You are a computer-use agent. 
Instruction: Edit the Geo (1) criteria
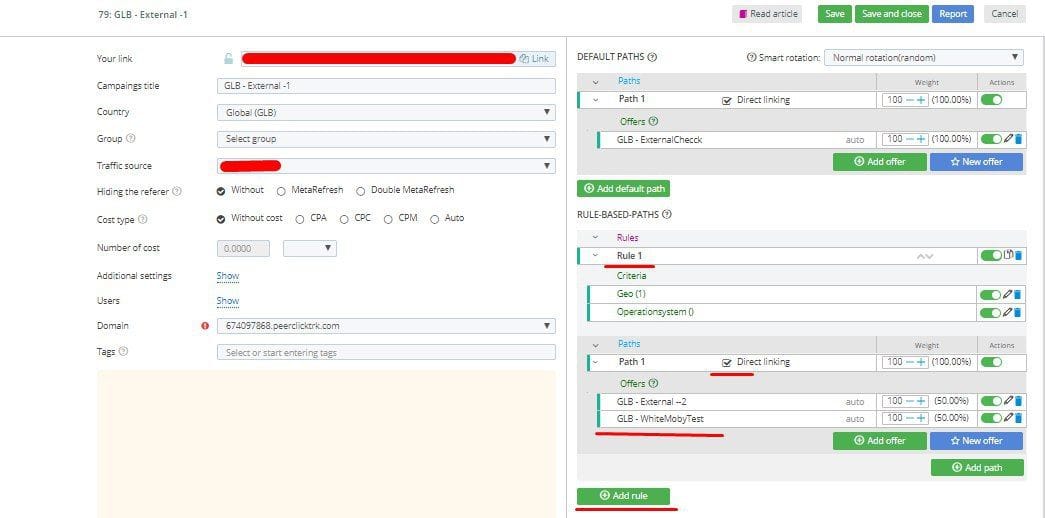[1008, 295]
